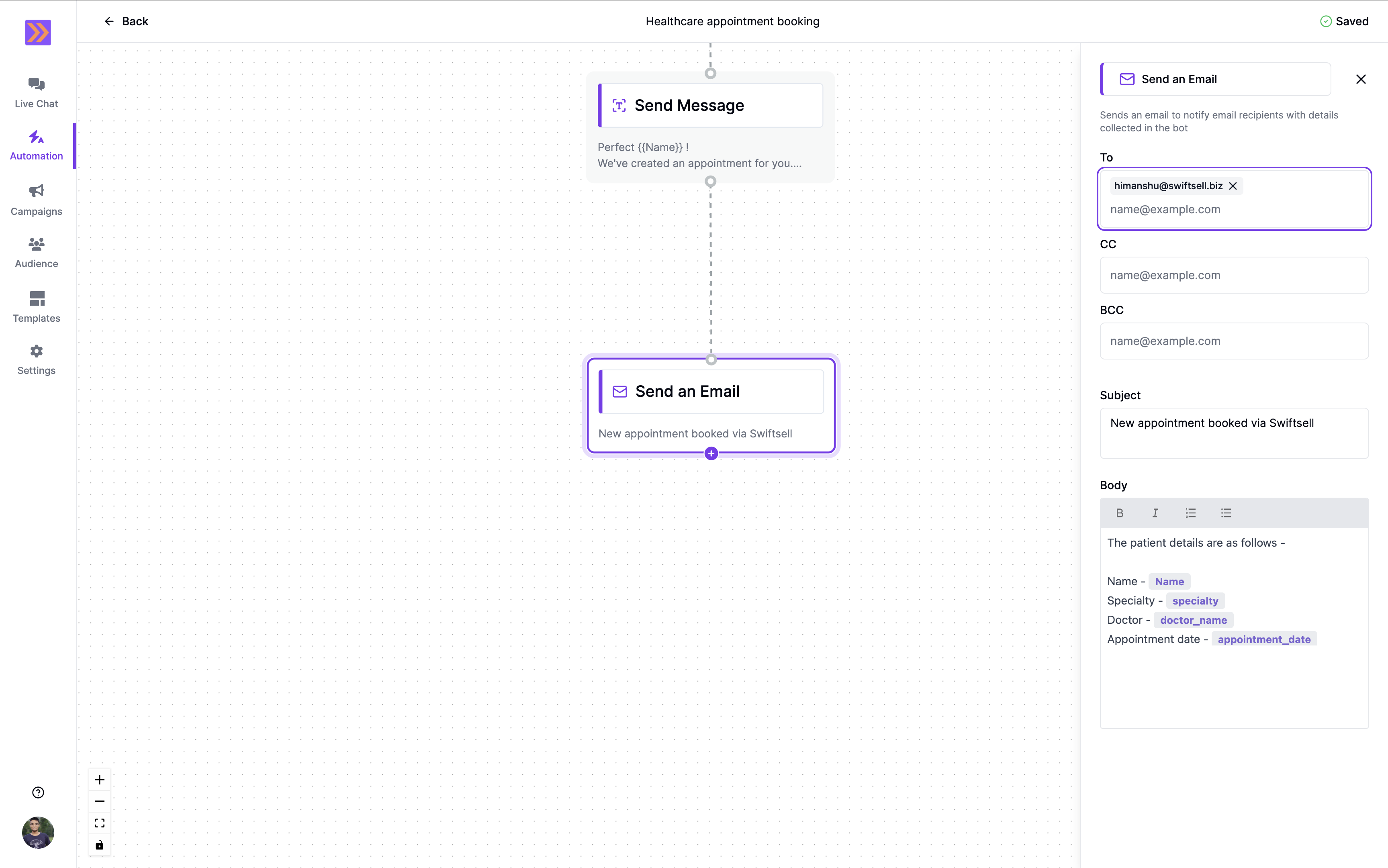
Task: Go Back to the previous page
Action: click(x=126, y=21)
